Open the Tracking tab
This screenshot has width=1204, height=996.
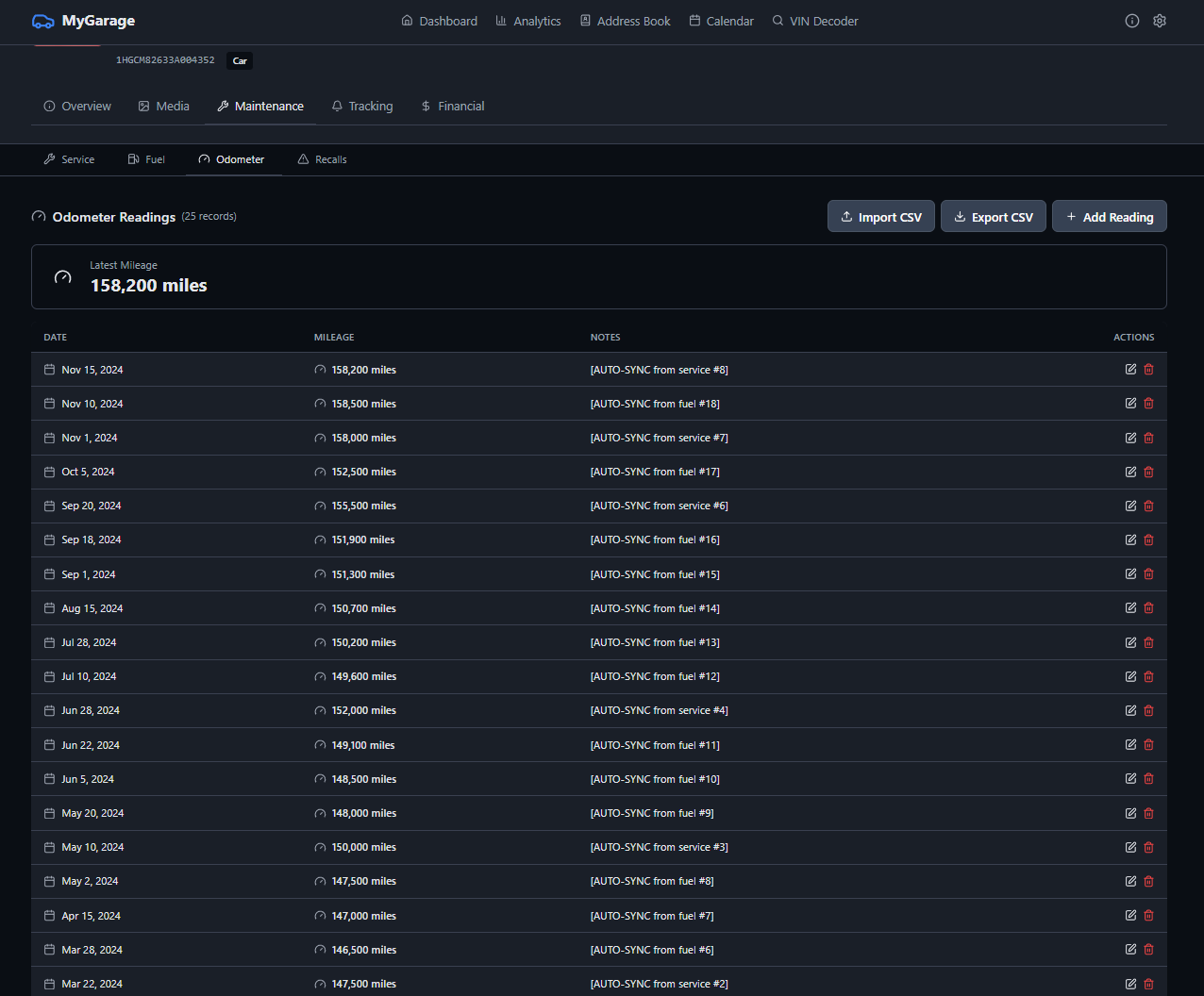pyautogui.click(x=361, y=107)
